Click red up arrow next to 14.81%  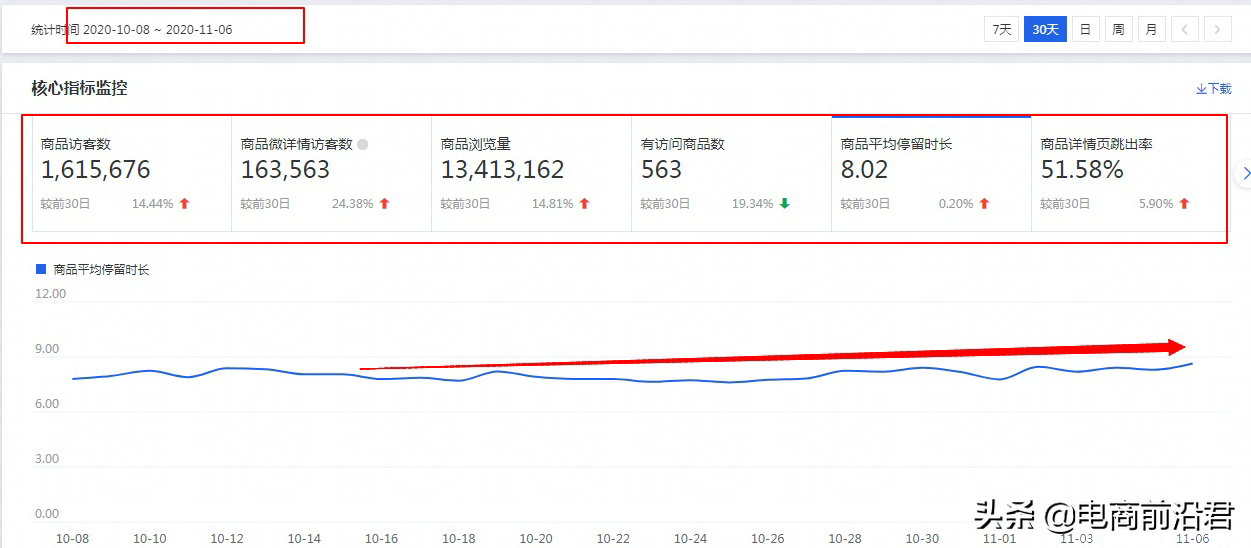584,204
